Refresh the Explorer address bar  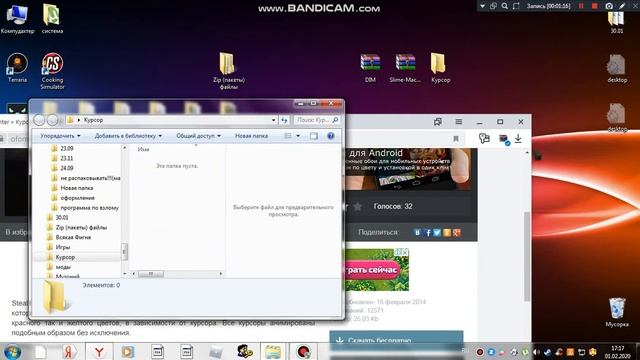pos(284,120)
